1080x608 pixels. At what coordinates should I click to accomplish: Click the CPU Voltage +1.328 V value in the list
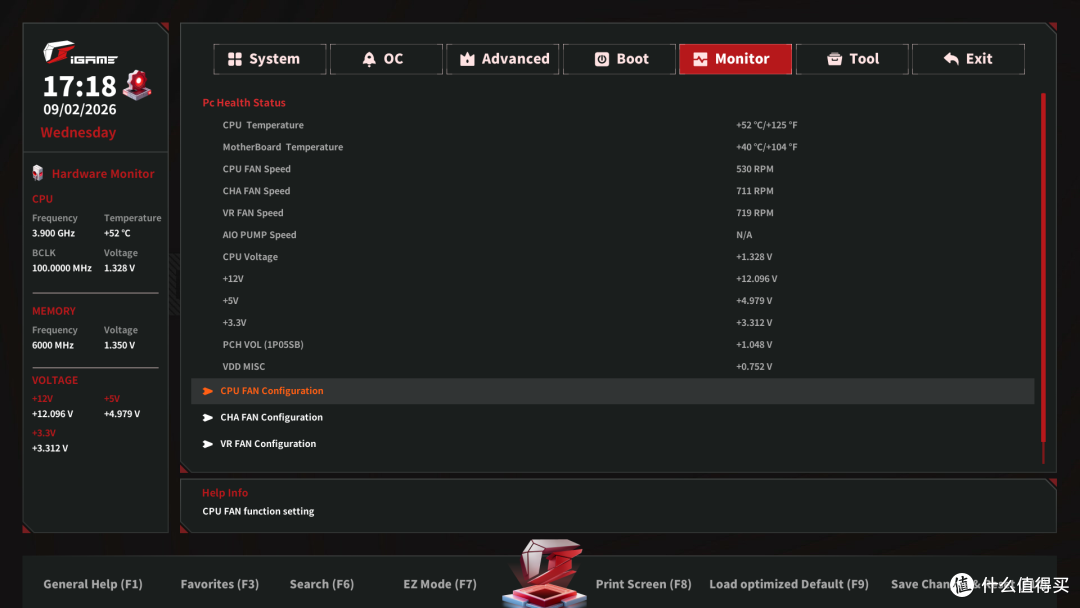754,257
